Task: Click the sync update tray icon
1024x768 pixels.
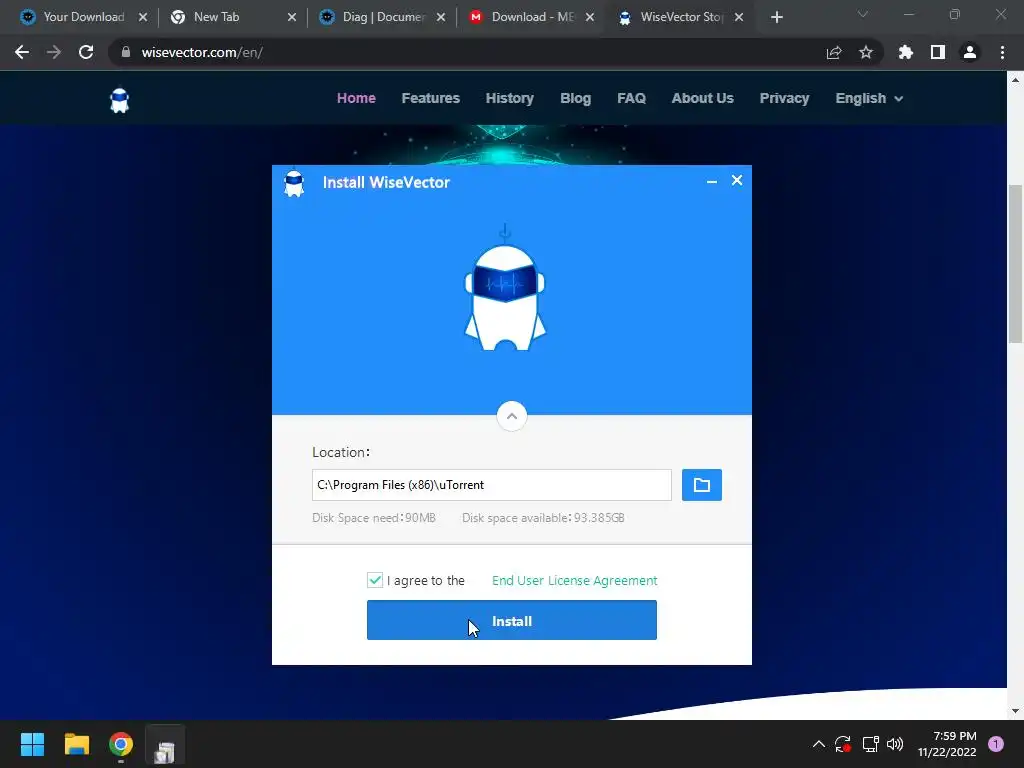Action: pos(842,744)
